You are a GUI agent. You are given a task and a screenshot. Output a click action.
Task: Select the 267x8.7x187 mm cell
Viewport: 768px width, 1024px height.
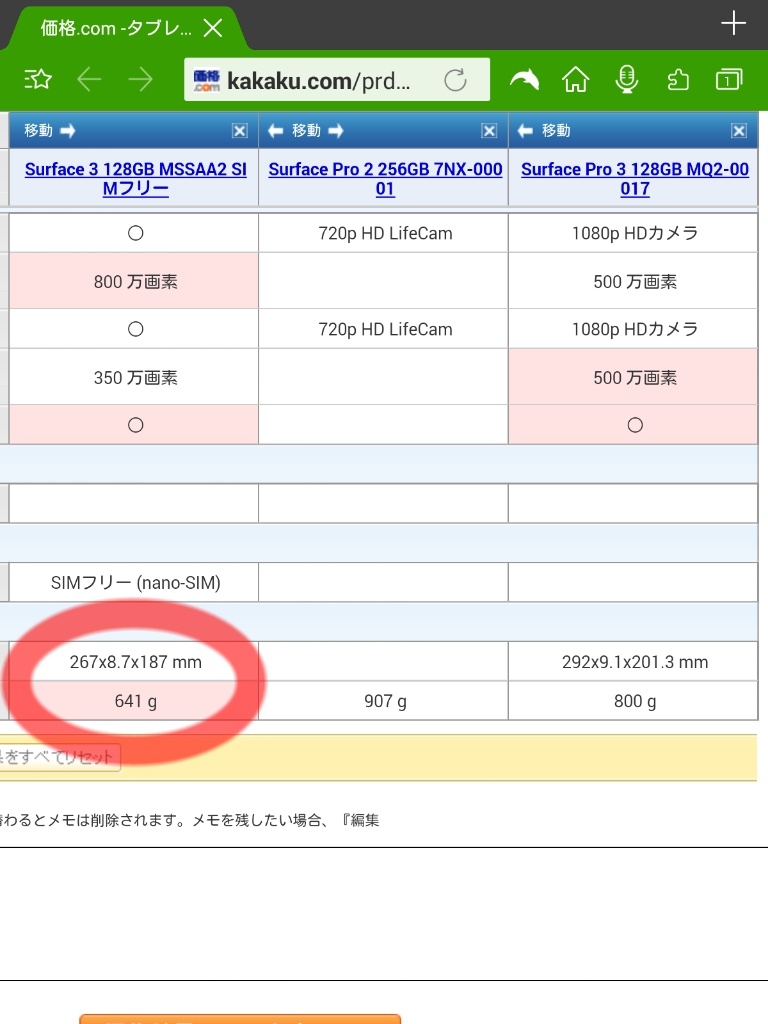(x=134, y=662)
